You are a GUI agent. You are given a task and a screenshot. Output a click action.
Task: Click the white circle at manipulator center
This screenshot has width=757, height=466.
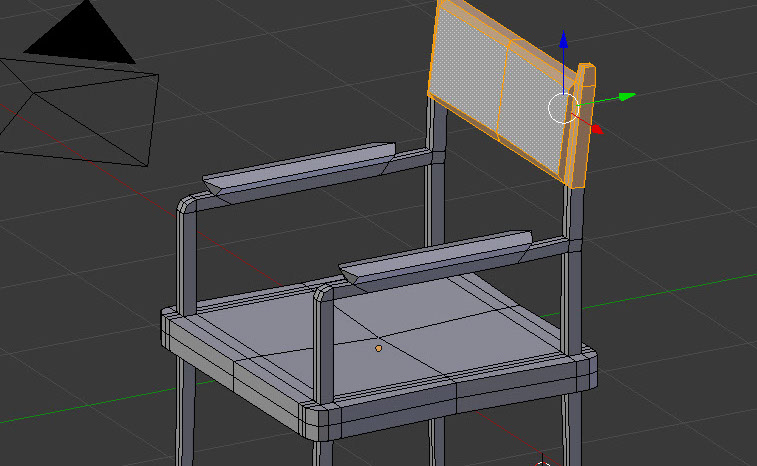point(564,107)
